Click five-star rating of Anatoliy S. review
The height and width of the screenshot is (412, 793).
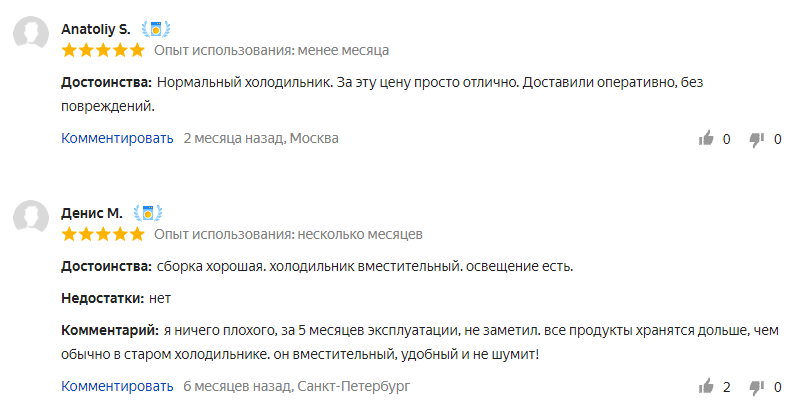[x=103, y=51]
